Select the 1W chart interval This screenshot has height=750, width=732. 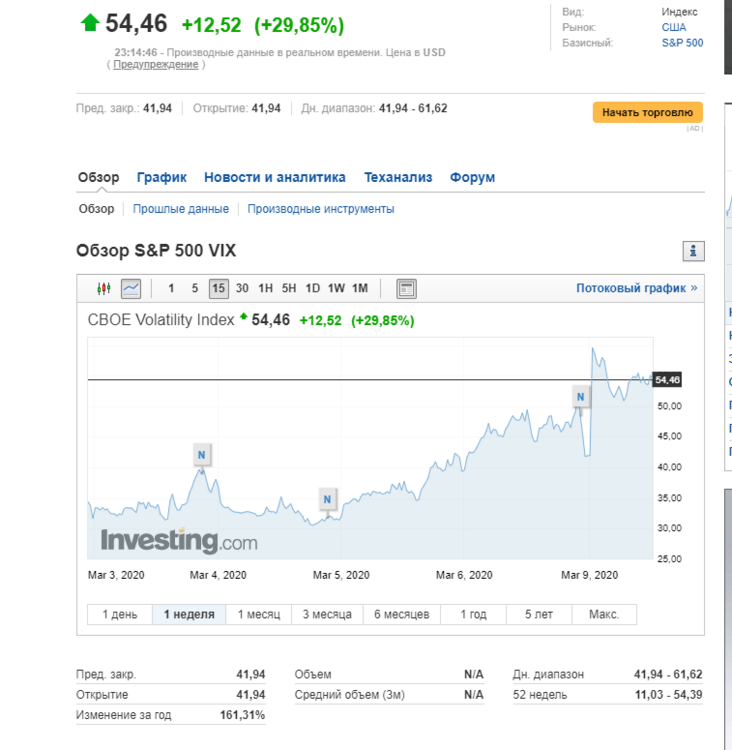coord(336,288)
